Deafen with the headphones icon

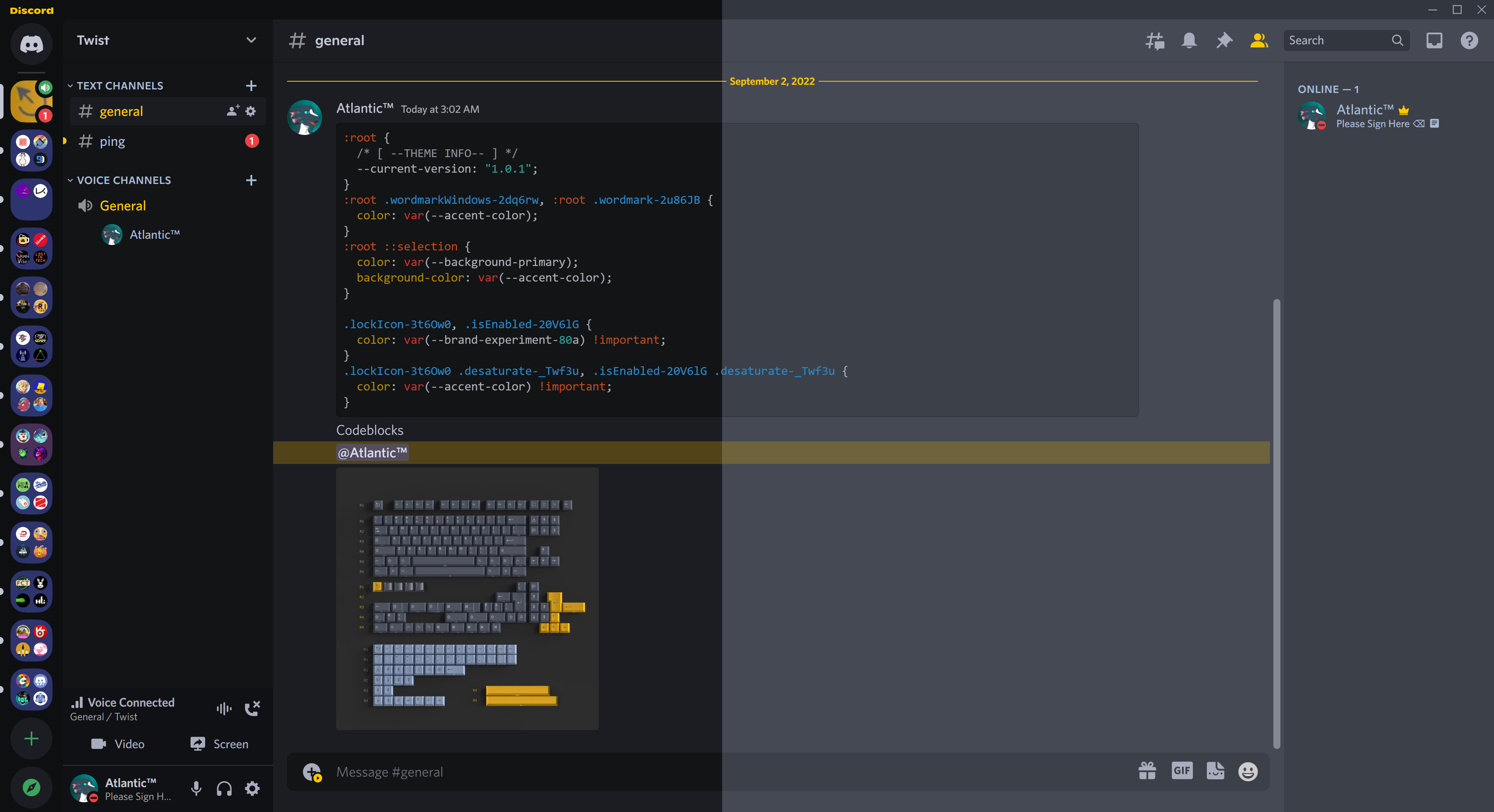[x=224, y=788]
